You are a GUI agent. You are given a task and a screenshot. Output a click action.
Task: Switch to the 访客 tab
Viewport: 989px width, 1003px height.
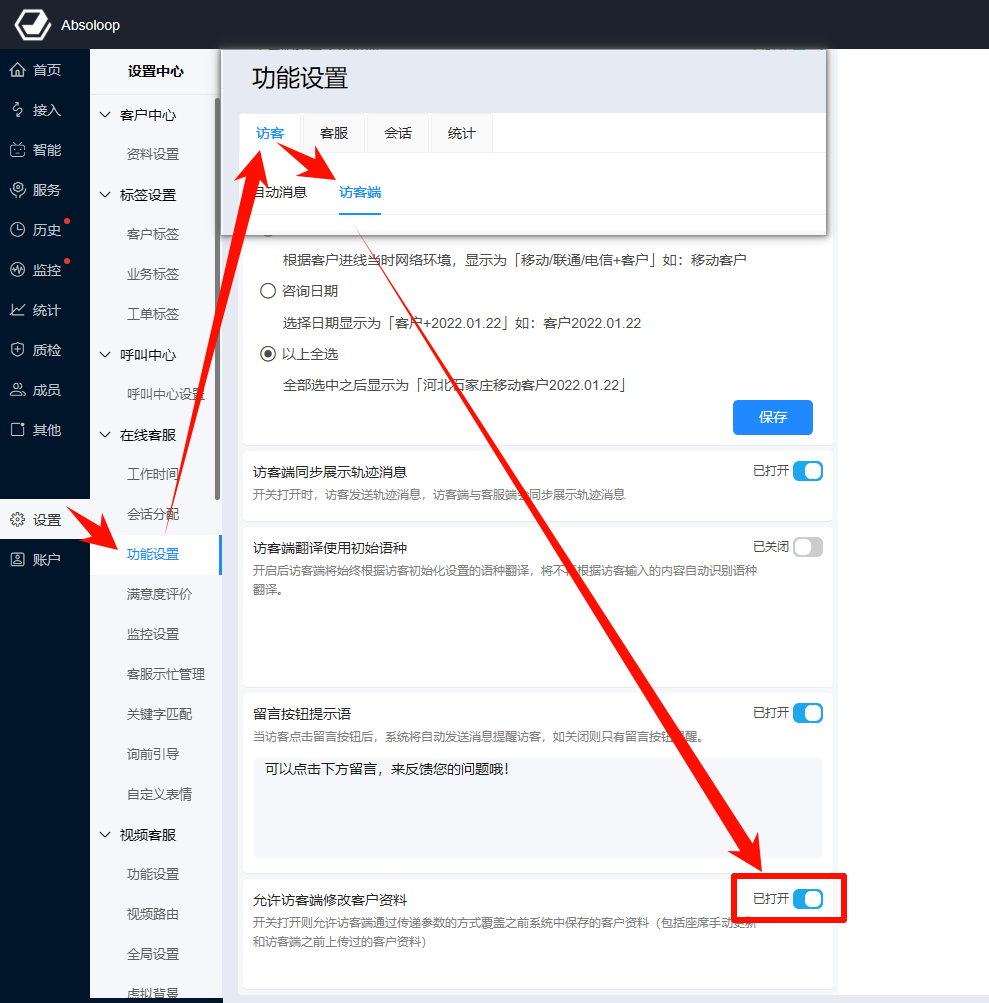[x=270, y=133]
